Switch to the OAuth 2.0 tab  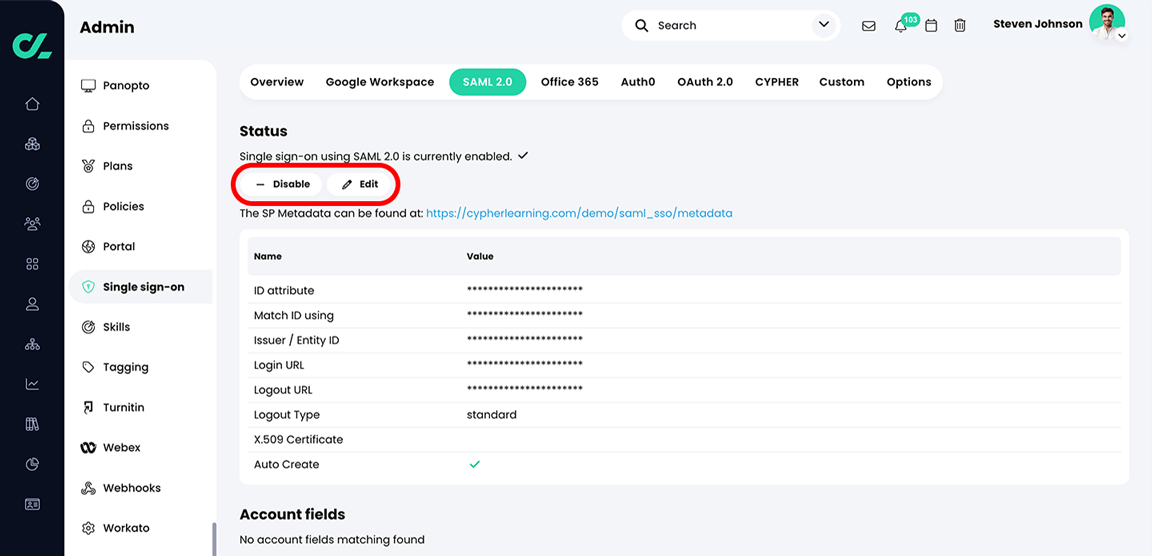(705, 82)
